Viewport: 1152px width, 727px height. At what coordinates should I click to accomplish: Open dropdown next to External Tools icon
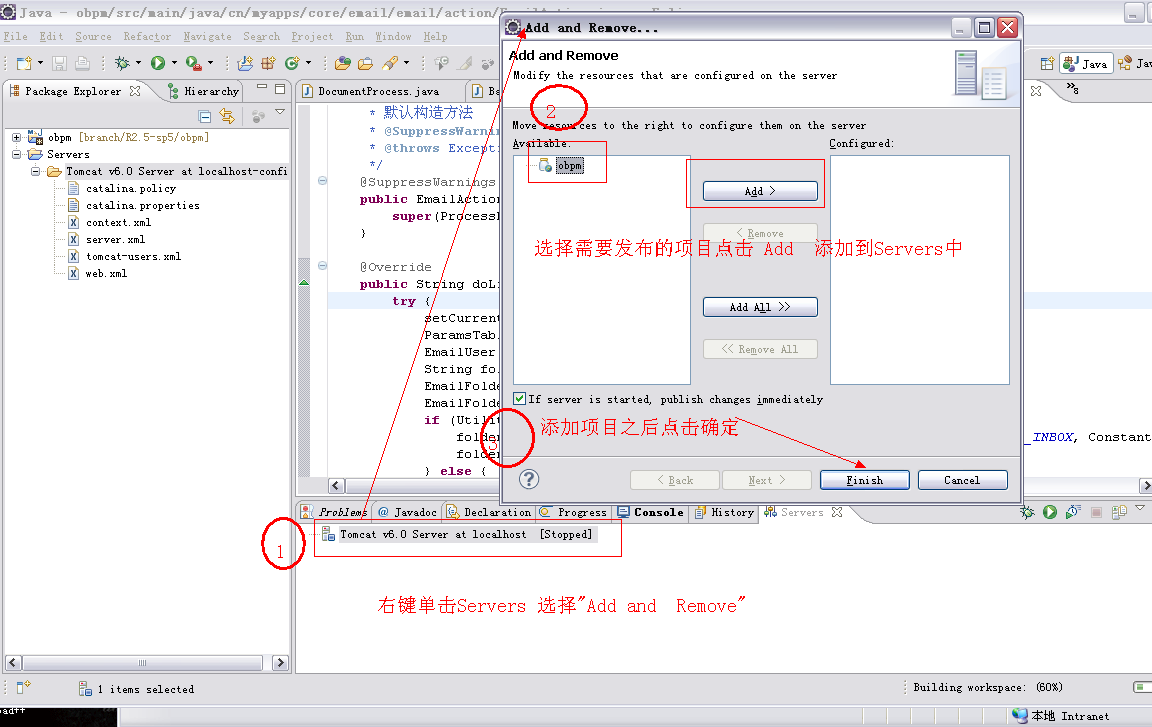(210, 63)
